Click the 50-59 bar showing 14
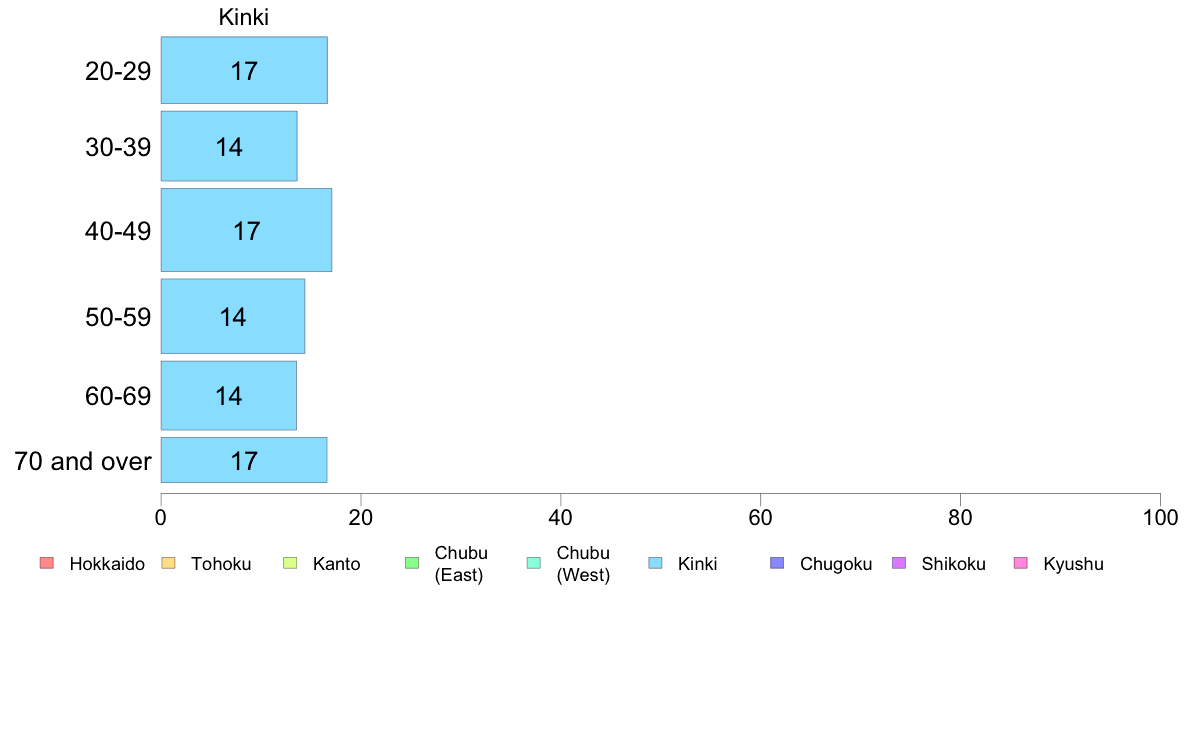 233,316
